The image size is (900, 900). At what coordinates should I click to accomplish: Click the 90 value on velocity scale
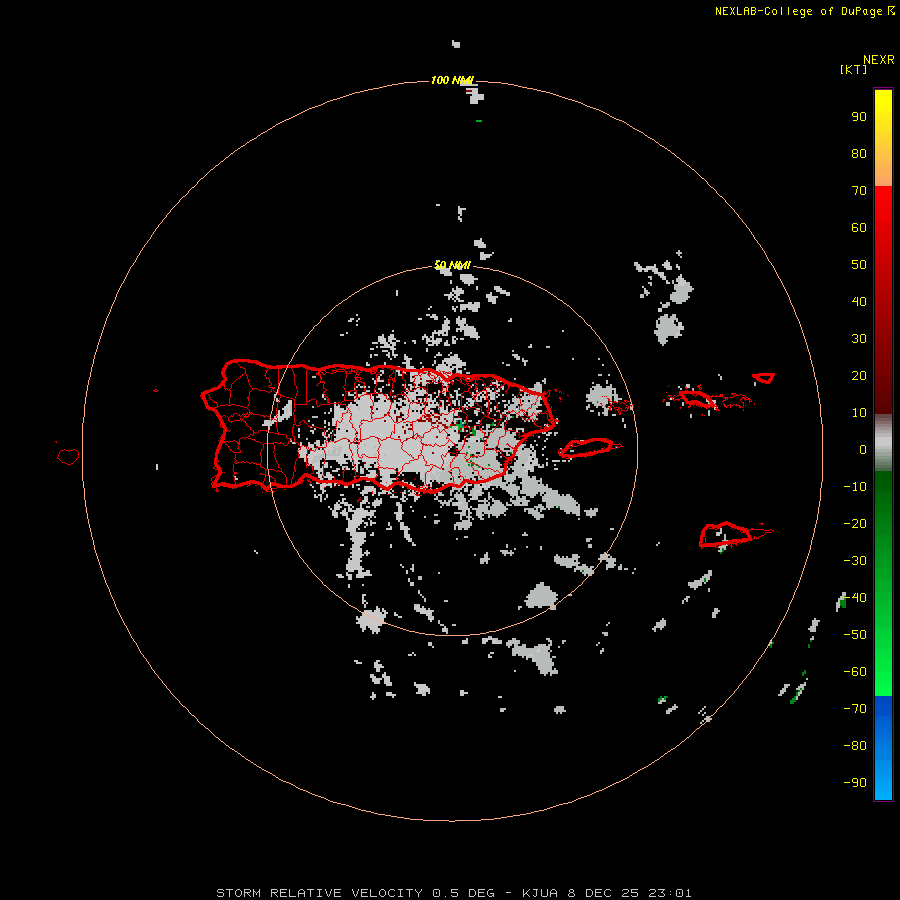pos(859,117)
